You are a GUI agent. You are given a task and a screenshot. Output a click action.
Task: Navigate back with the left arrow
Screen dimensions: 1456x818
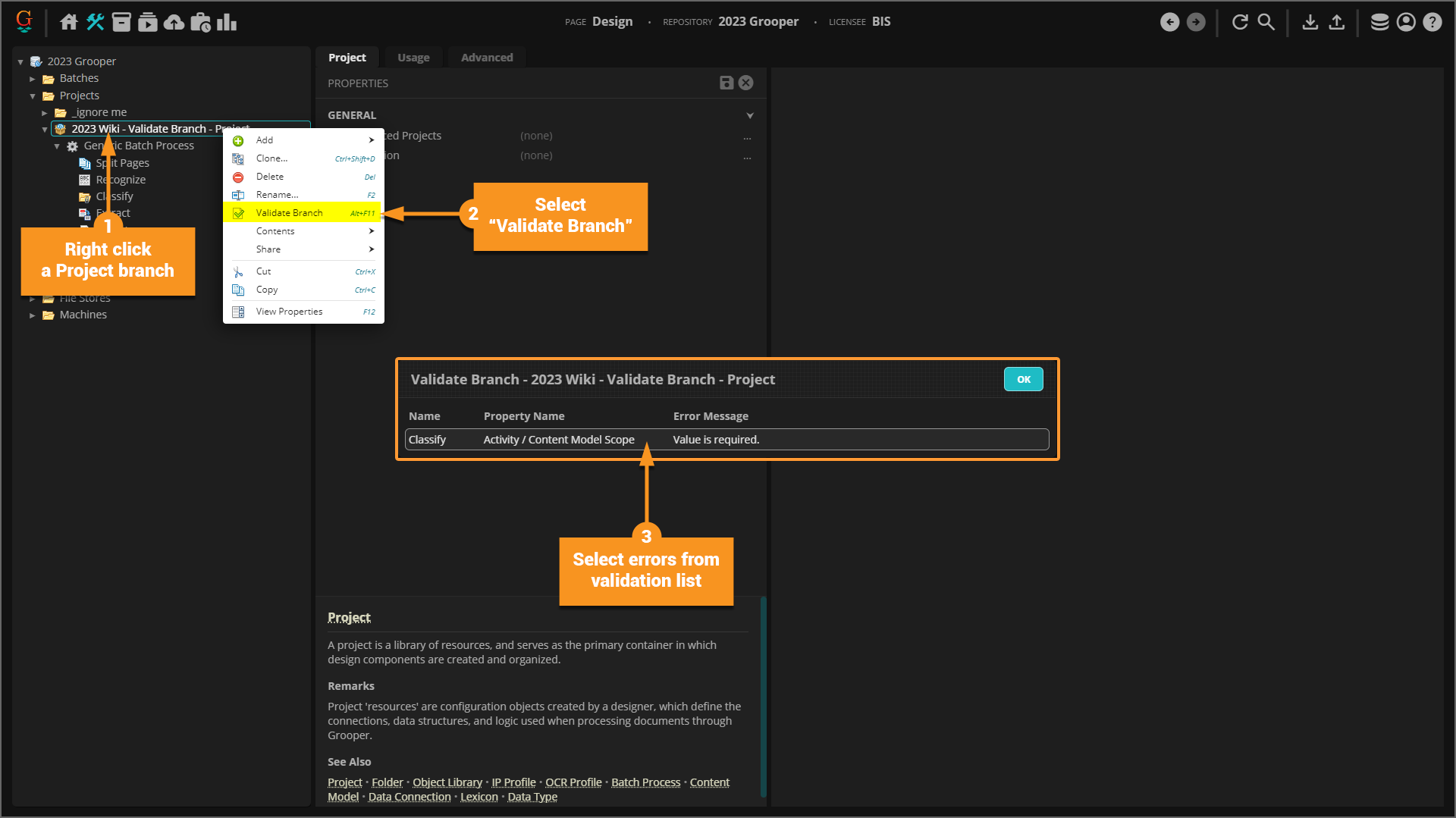(x=1170, y=22)
